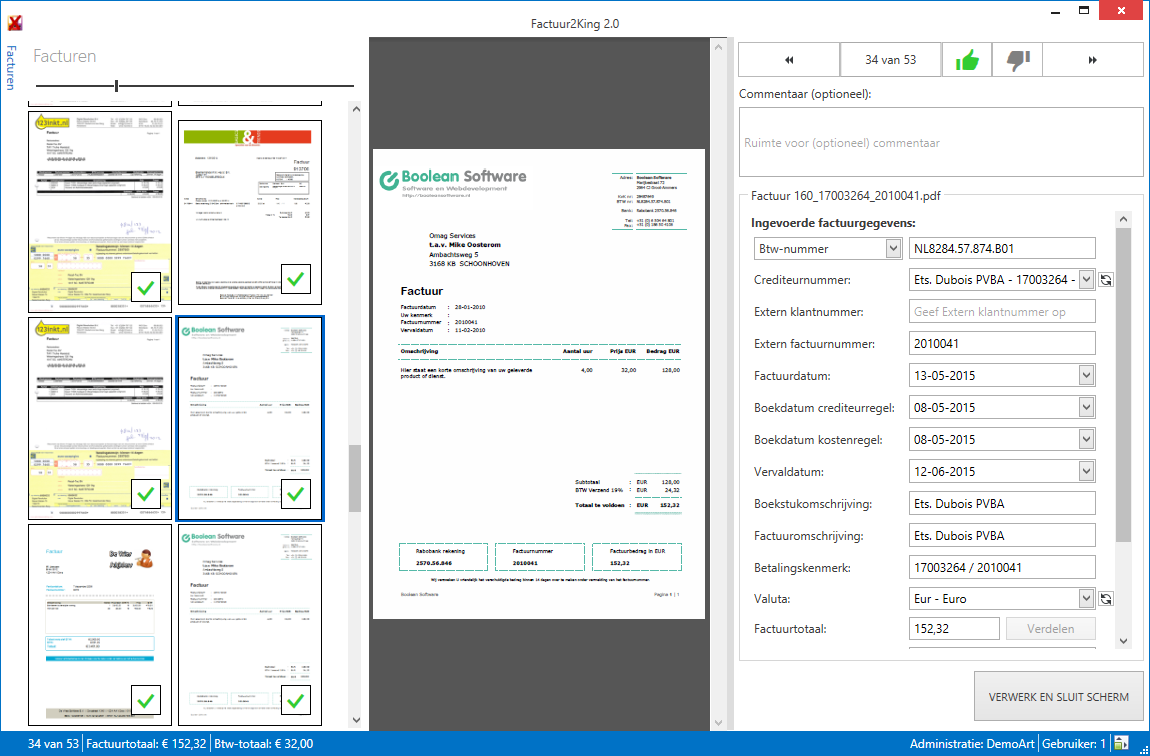Image resolution: width=1150 pixels, height=756 pixels.
Task: Open the vertical Facturen side tab
Action: click(10, 67)
